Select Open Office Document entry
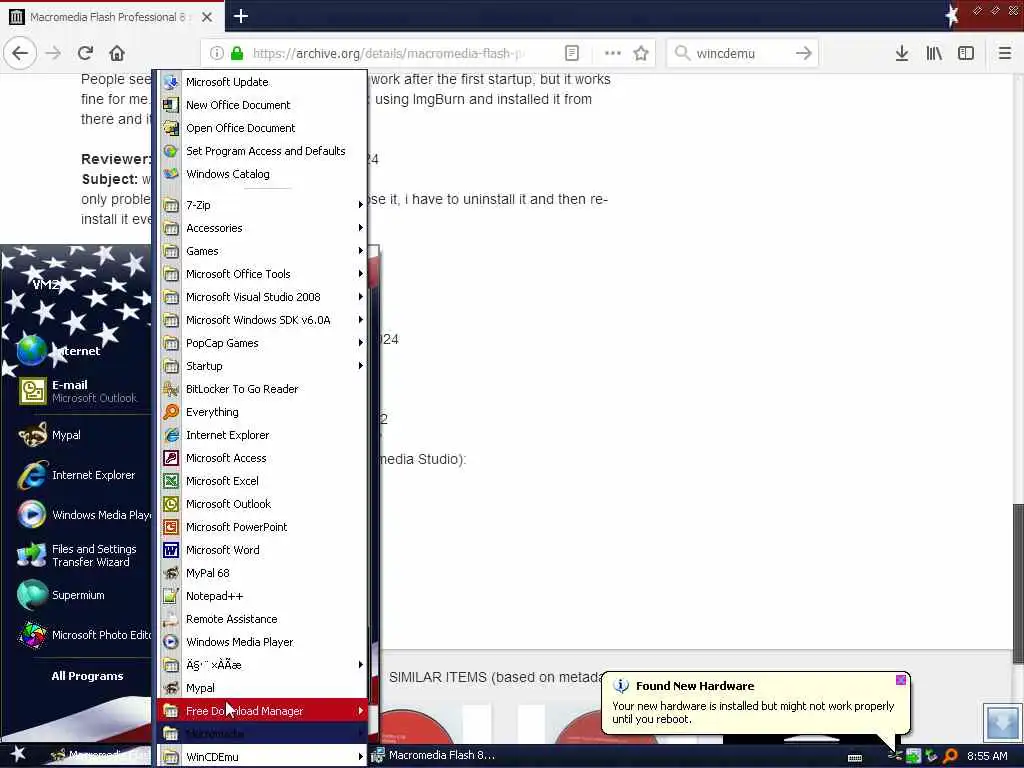1024x768 pixels. coord(261,128)
